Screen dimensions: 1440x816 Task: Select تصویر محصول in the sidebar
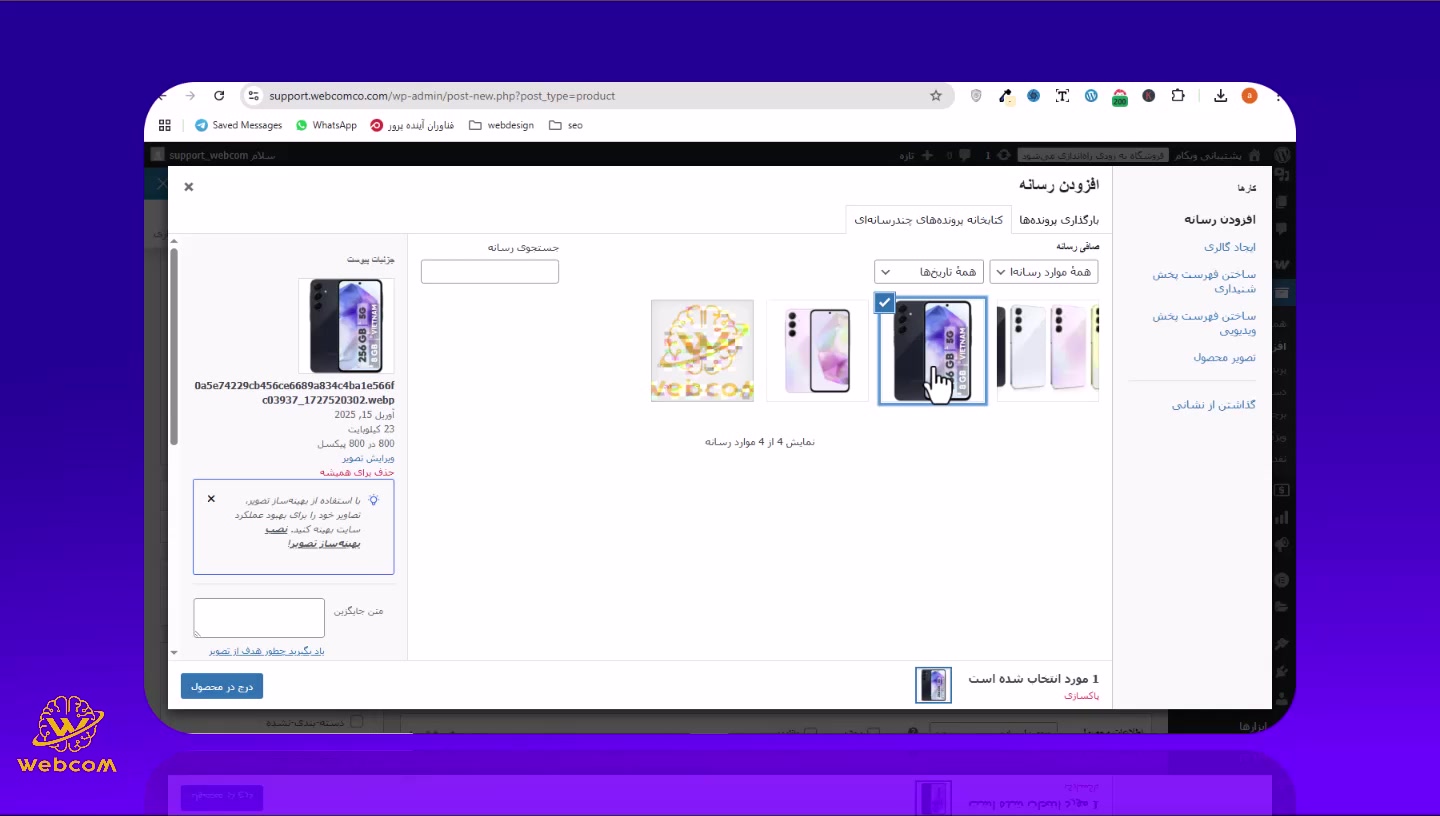tap(1224, 357)
